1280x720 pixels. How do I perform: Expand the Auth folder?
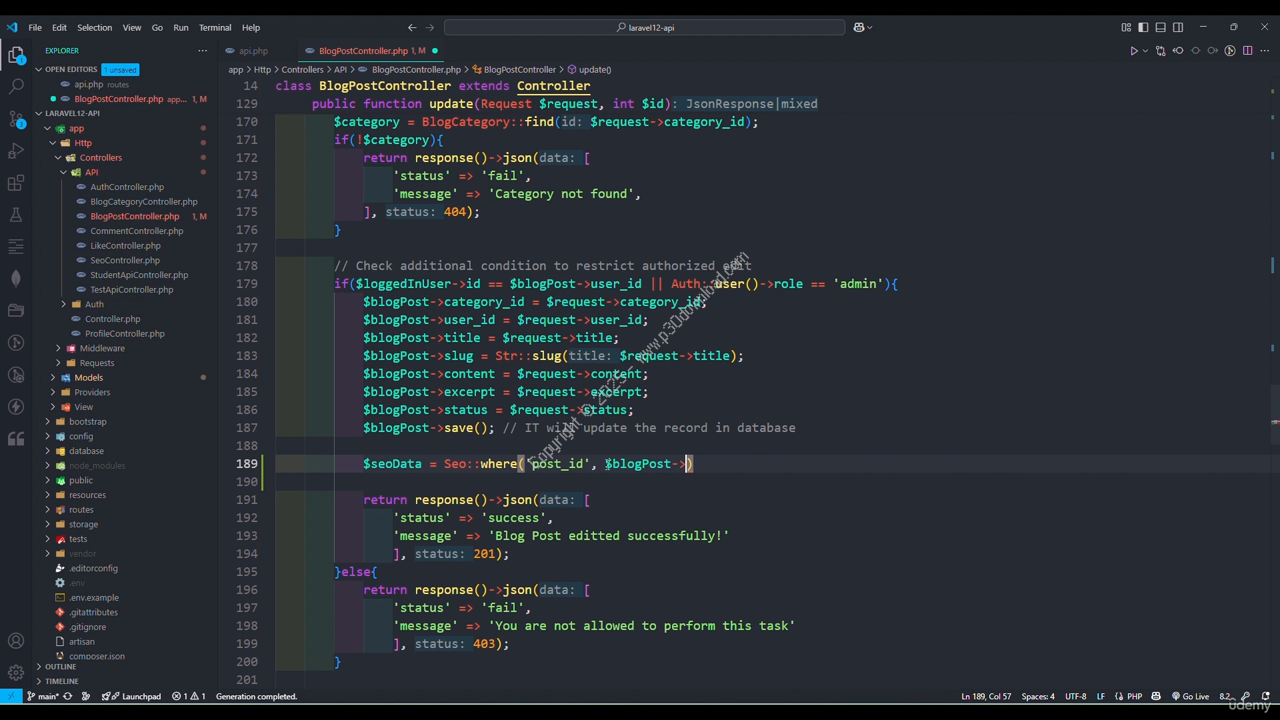pyautogui.click(x=94, y=304)
